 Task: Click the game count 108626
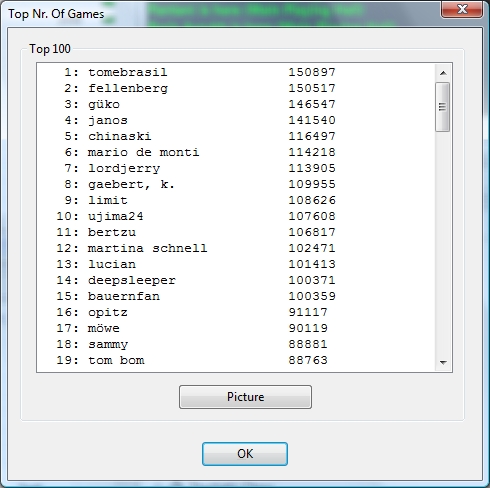pyautogui.click(x=312, y=200)
